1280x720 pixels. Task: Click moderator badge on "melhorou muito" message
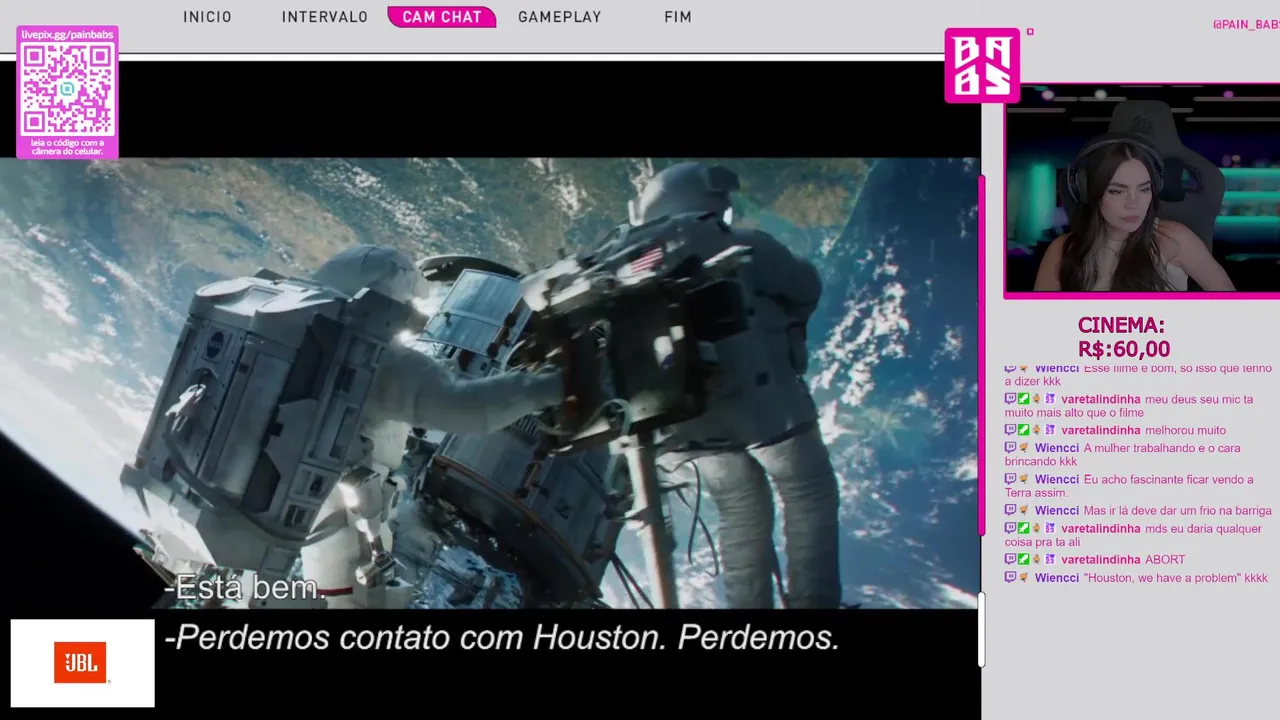tap(1023, 430)
